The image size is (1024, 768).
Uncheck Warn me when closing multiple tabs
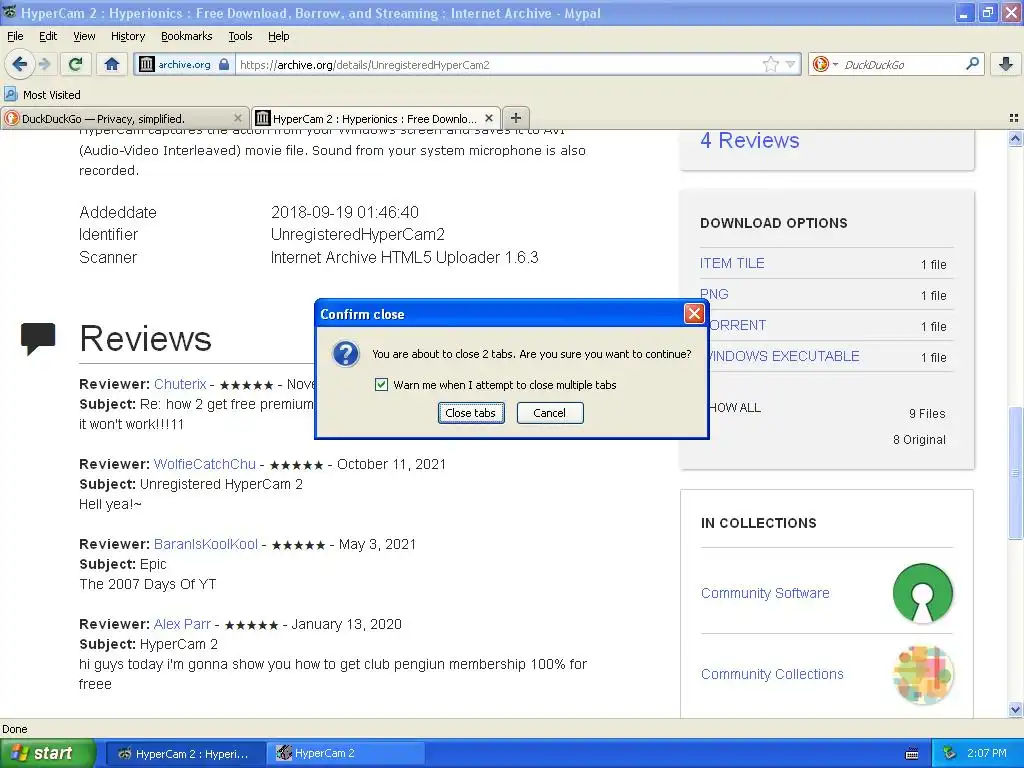[x=381, y=385]
